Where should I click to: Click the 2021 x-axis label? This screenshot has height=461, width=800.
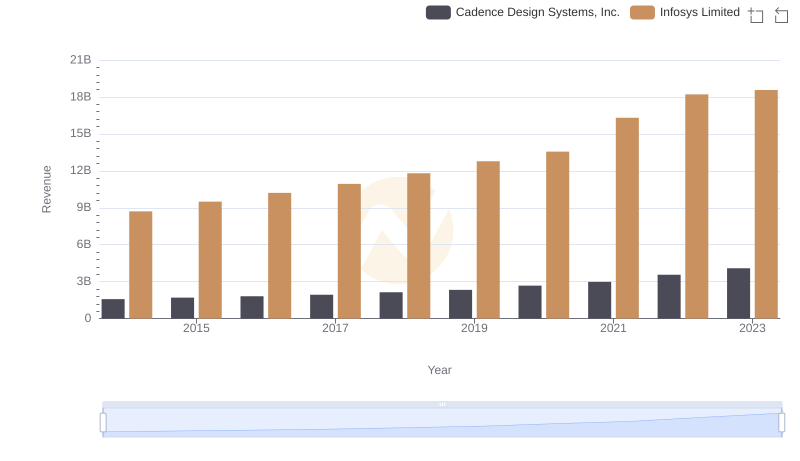tap(613, 328)
